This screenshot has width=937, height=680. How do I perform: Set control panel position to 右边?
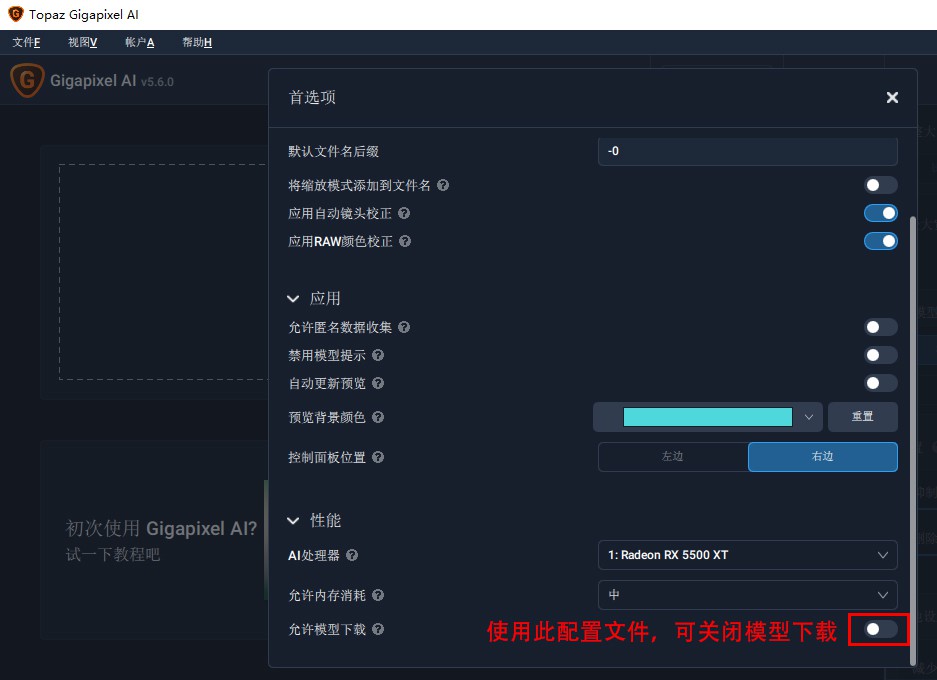click(x=822, y=457)
